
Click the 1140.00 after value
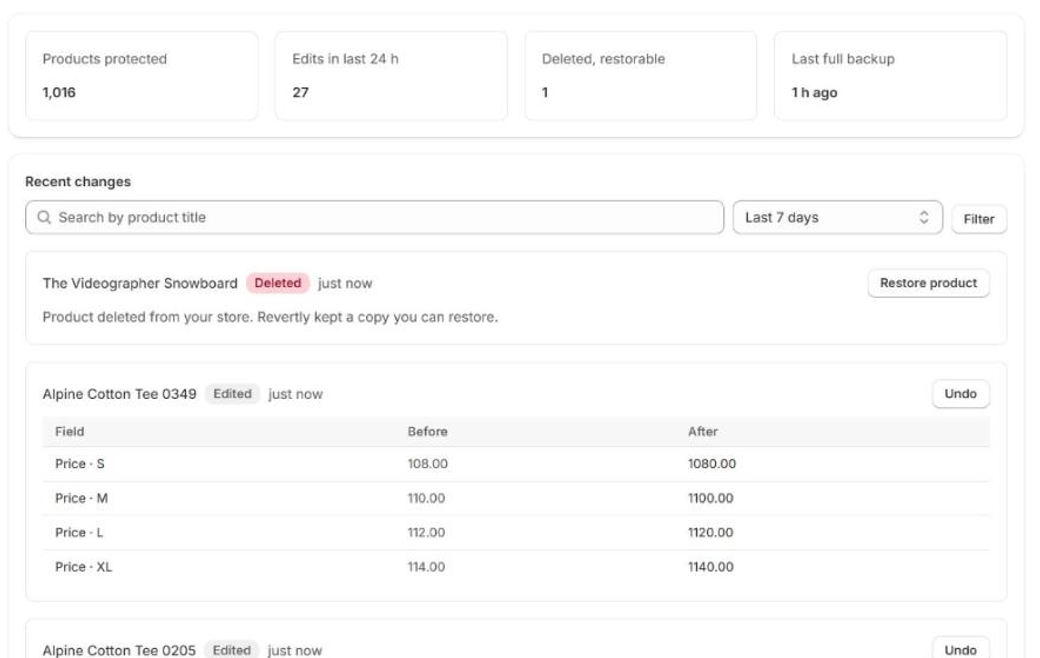point(710,567)
